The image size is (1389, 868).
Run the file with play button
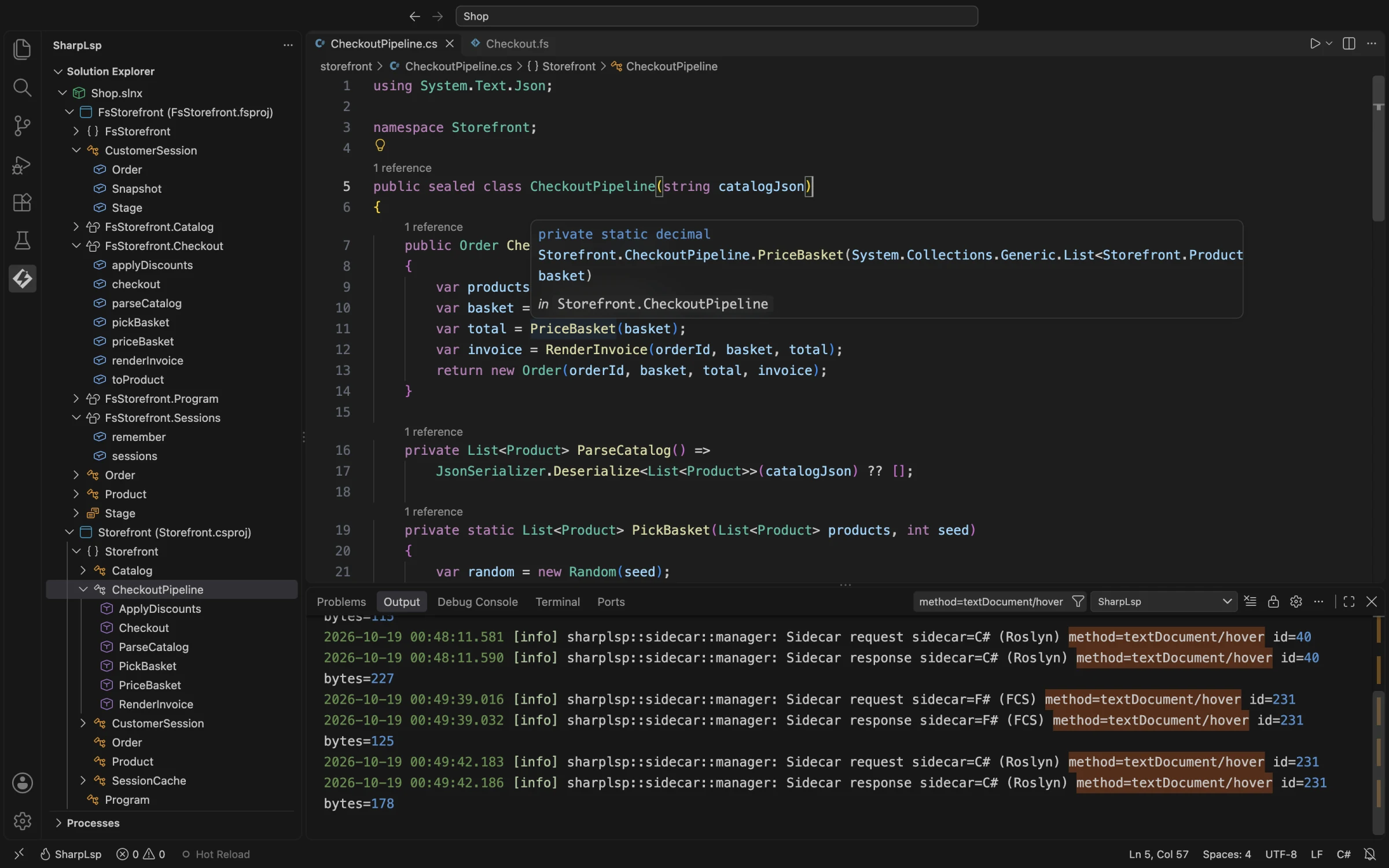(1315, 43)
